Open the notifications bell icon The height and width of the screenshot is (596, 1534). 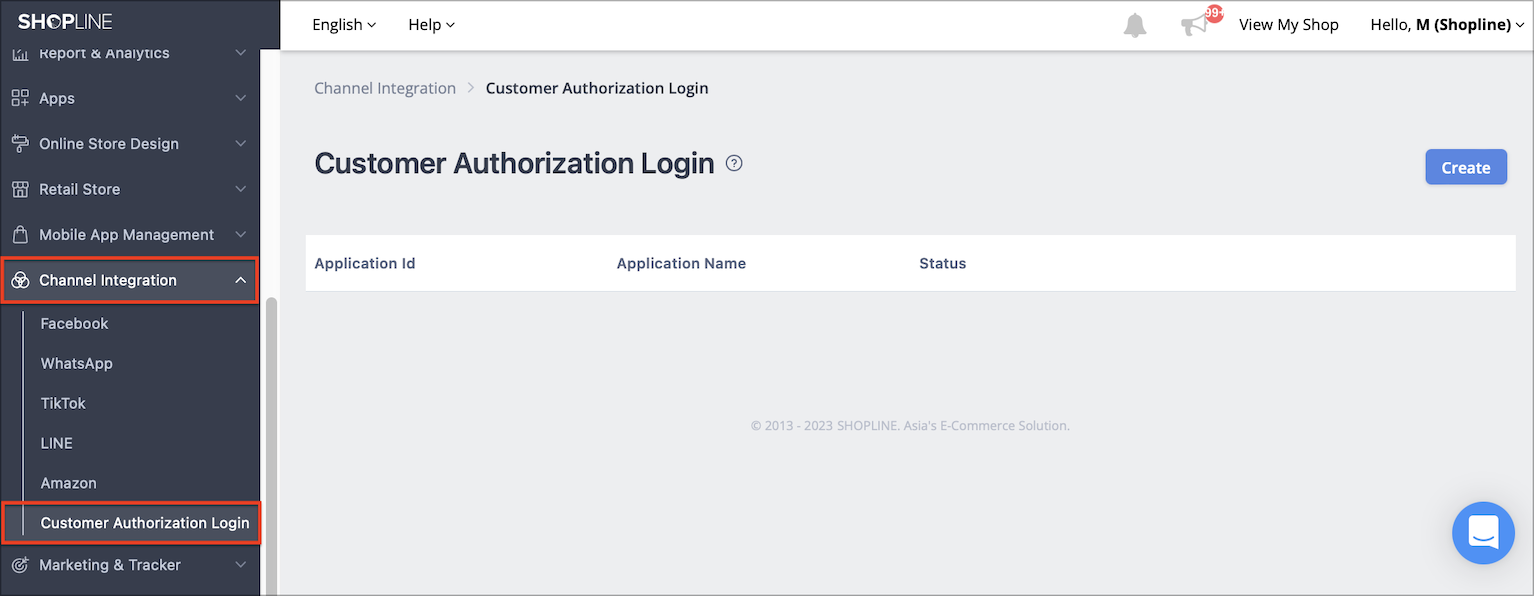click(1134, 24)
